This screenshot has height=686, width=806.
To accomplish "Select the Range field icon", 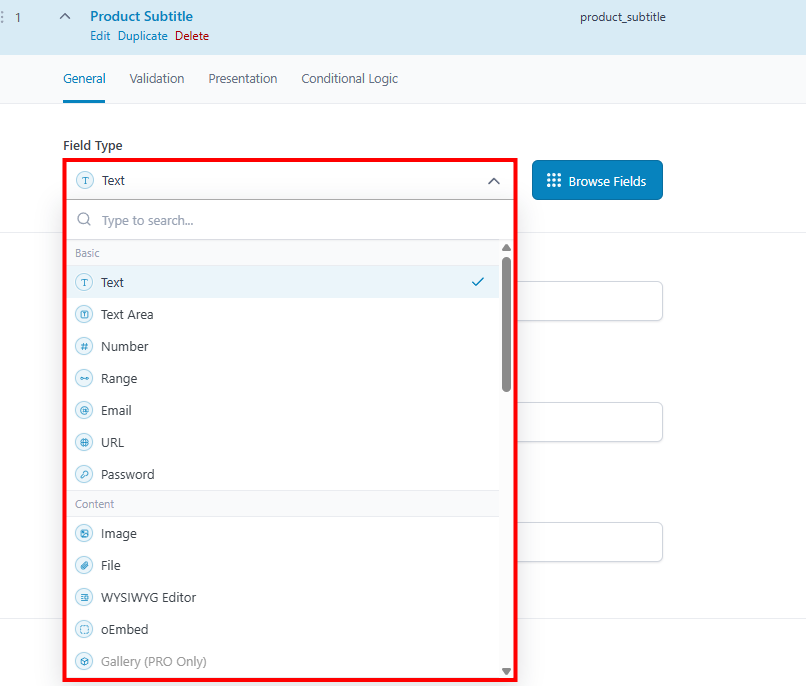I will tap(84, 378).
